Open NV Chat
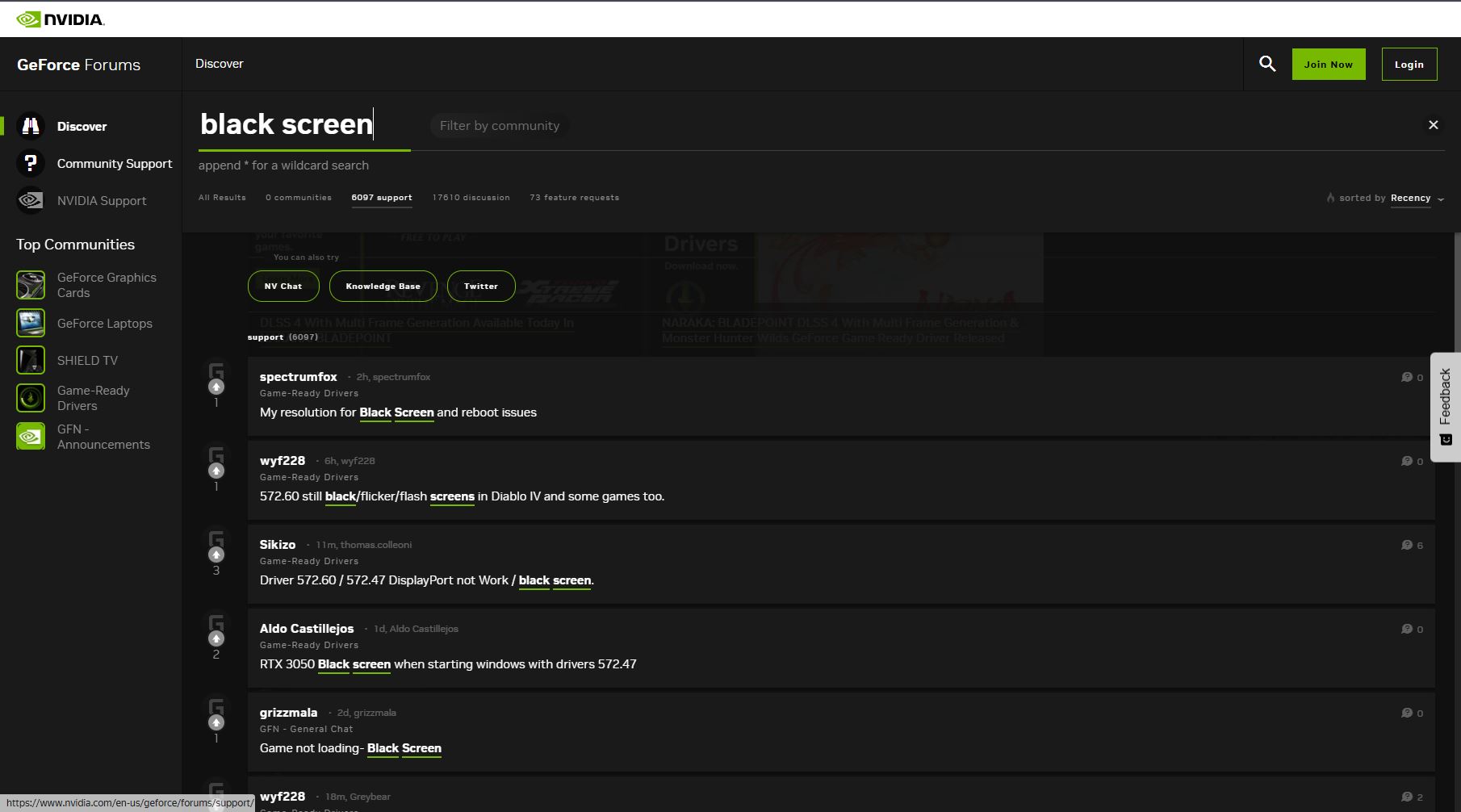Screen dimensions: 1461x812 coord(283,287)
